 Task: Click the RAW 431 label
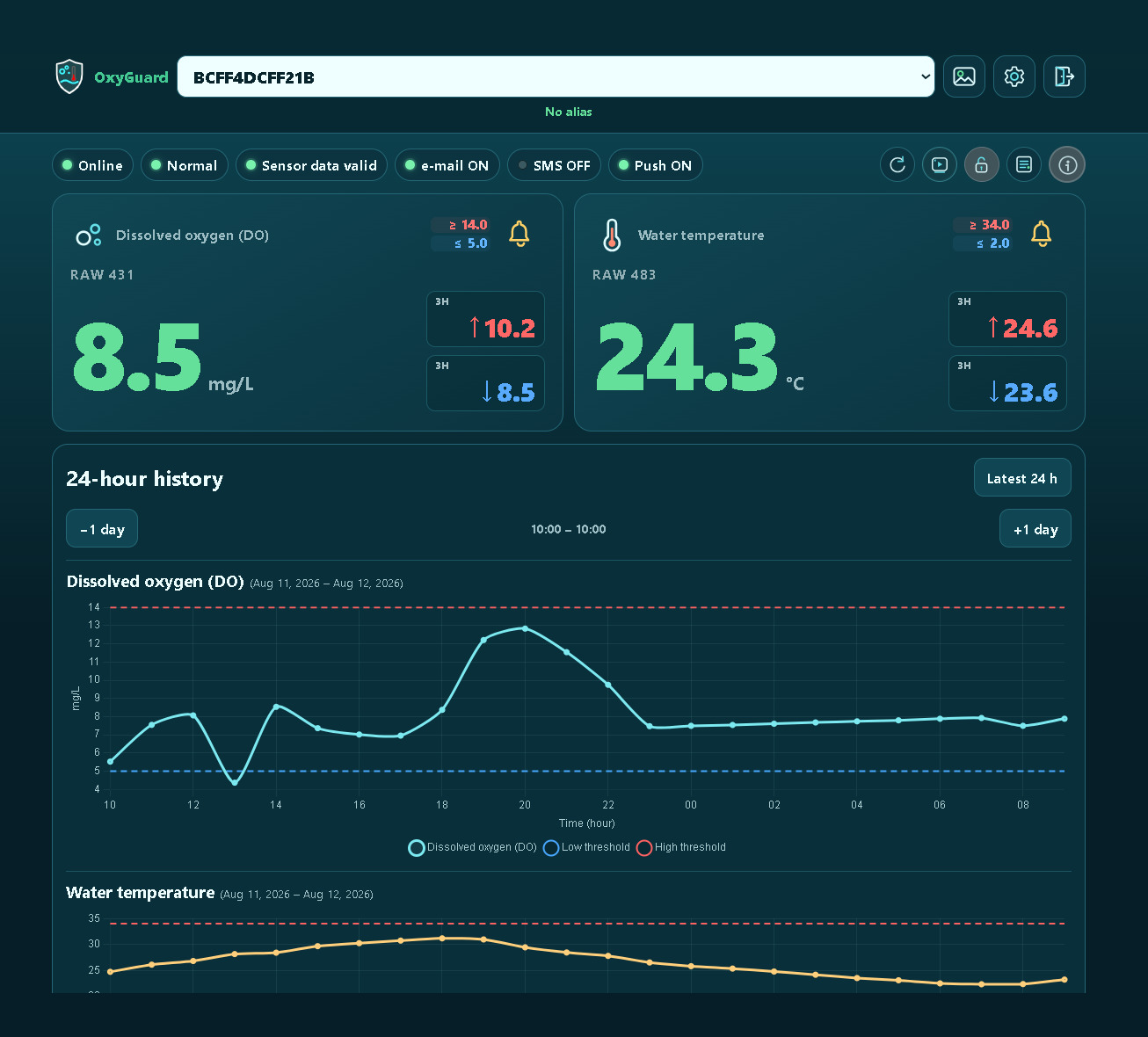coord(102,274)
